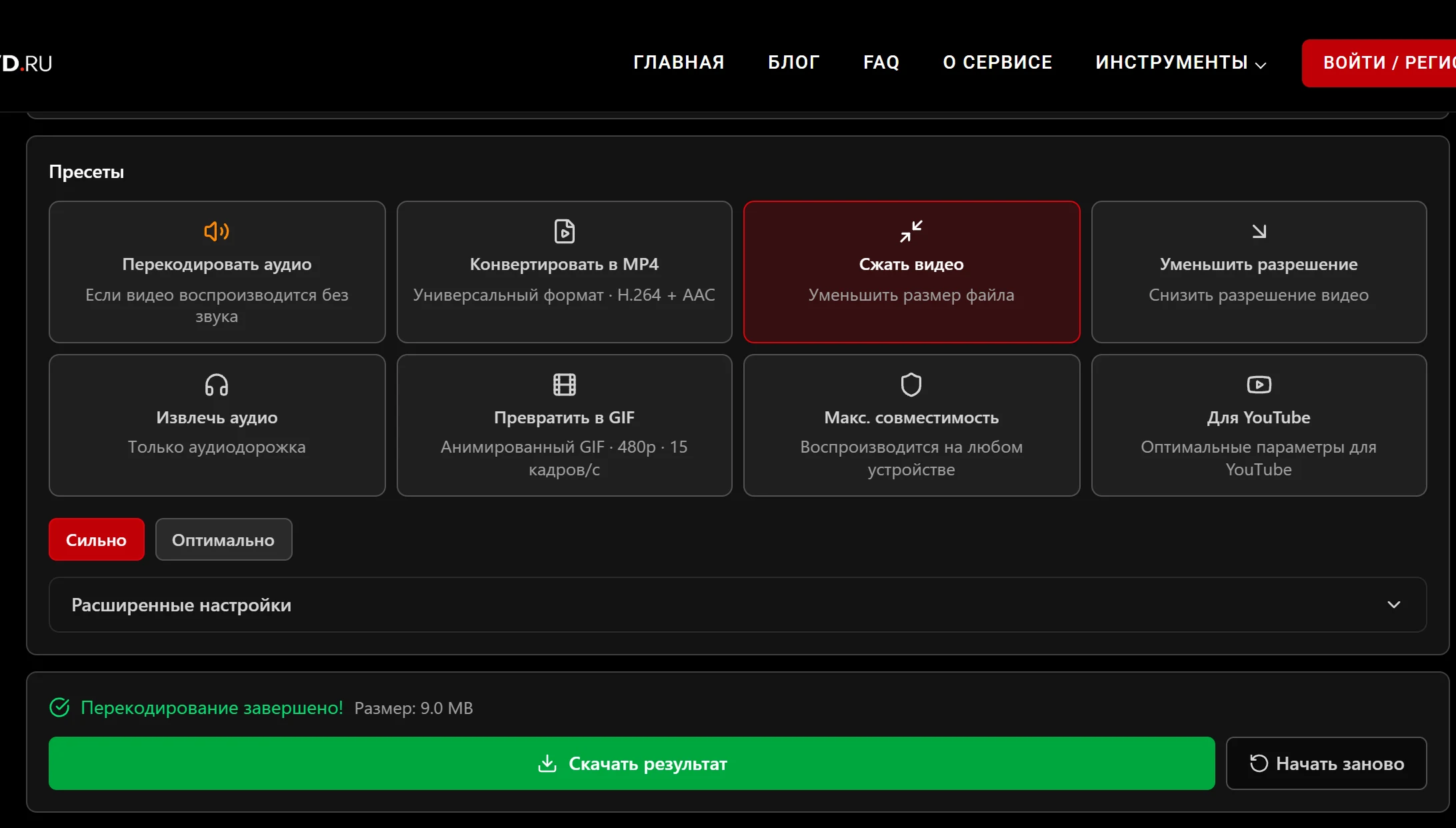Click the Перекодирование завершено! status message
The height and width of the screenshot is (828, 1456).
click(x=212, y=707)
